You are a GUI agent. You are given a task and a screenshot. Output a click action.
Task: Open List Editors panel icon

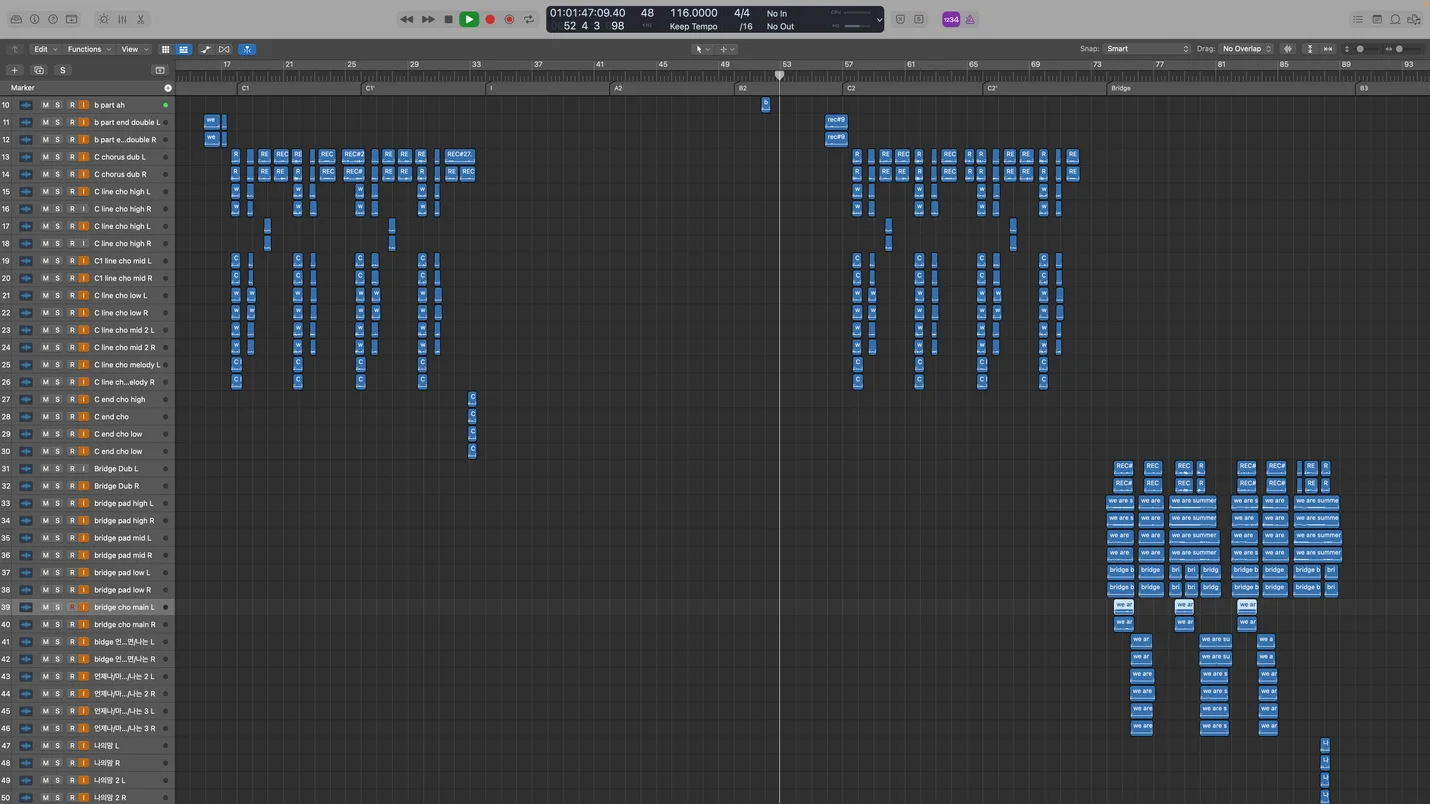click(1358, 19)
